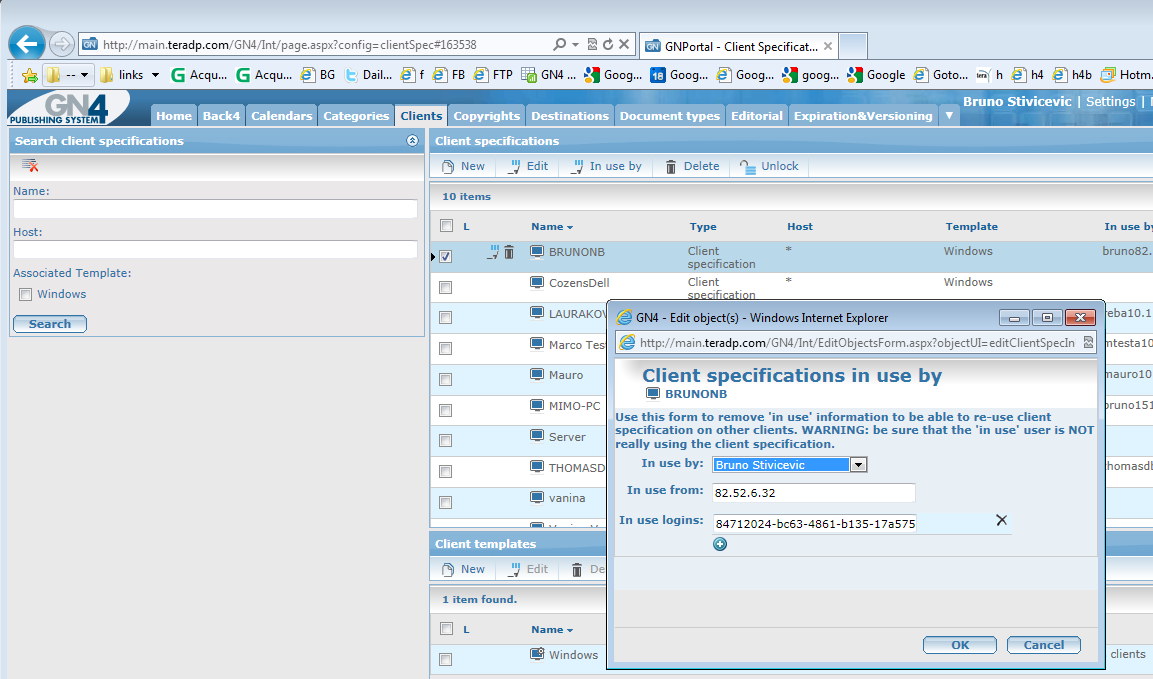Image resolution: width=1153 pixels, height=679 pixels.
Task: Toggle the Windows associated template checkbox
Action: pos(26,294)
